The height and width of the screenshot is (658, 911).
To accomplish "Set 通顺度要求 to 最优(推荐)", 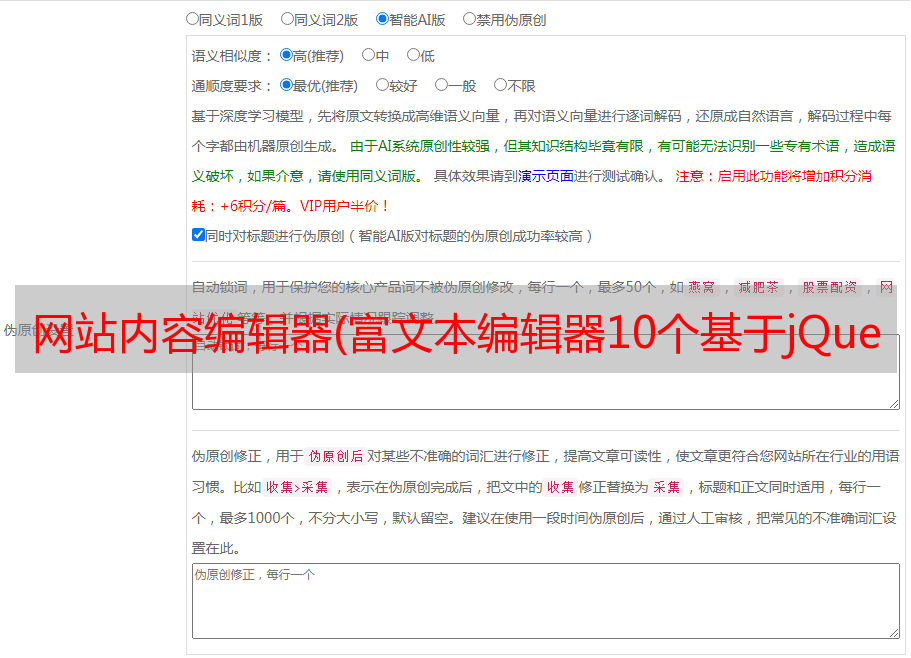I will point(286,85).
